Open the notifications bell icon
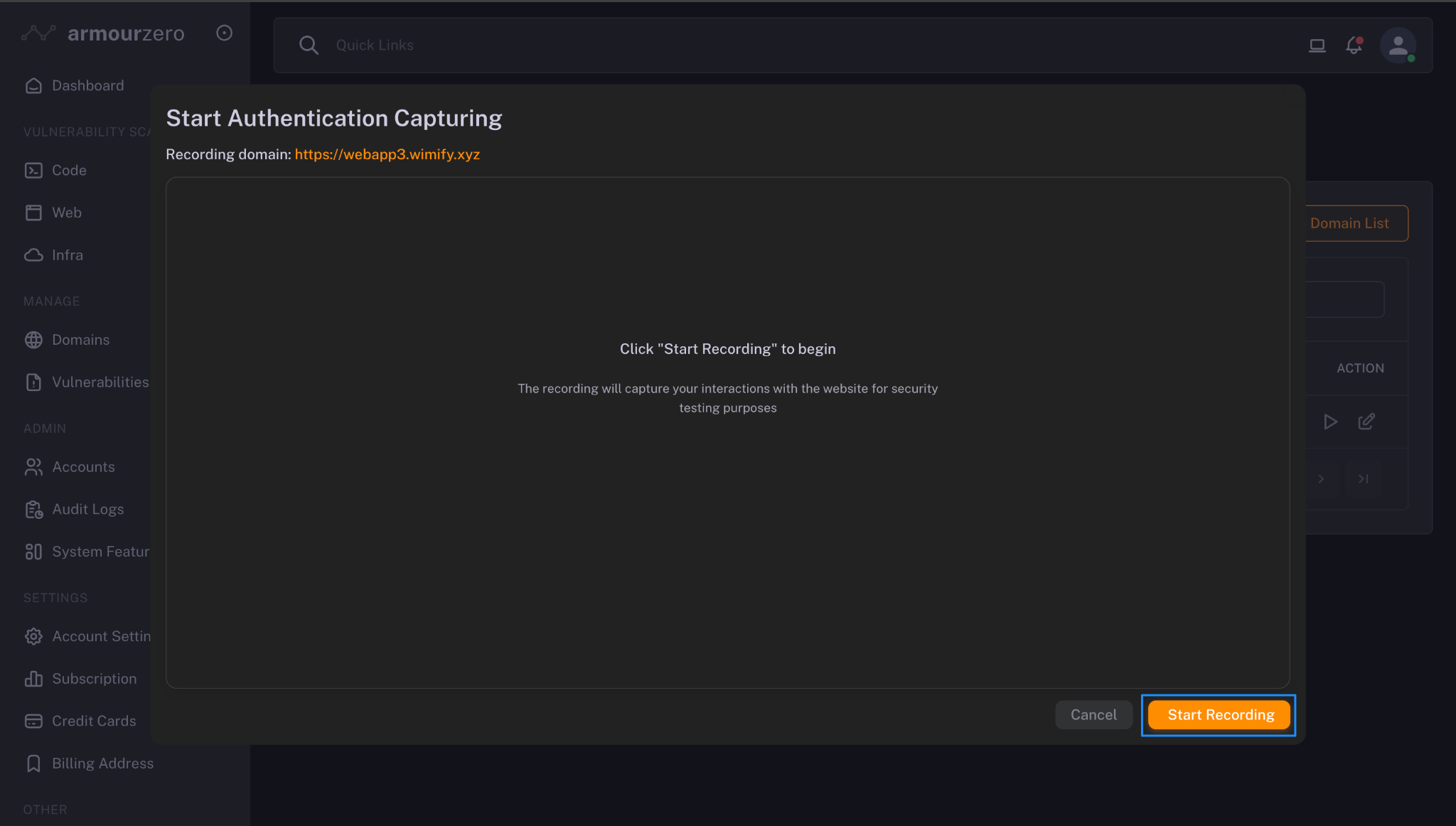Screen dimensions: 1456x826 pyautogui.click(x=1354, y=45)
